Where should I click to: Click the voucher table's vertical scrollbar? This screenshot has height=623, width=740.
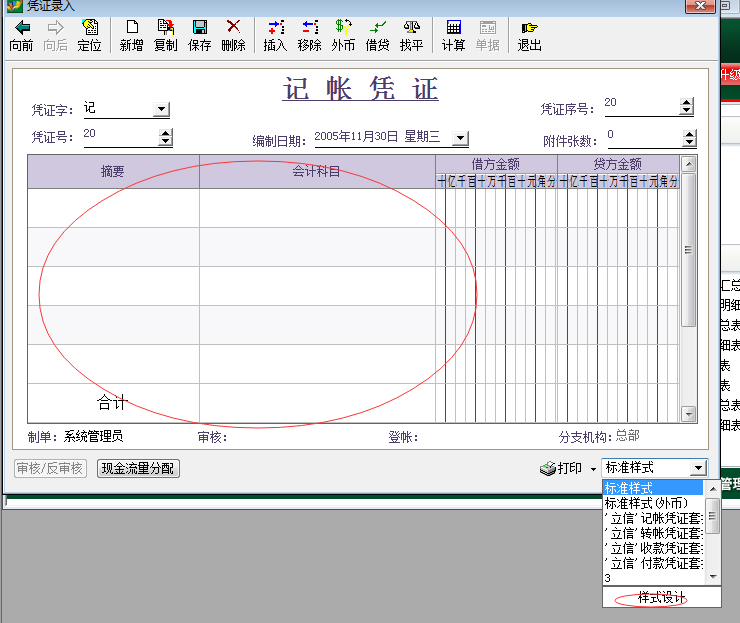(688, 250)
